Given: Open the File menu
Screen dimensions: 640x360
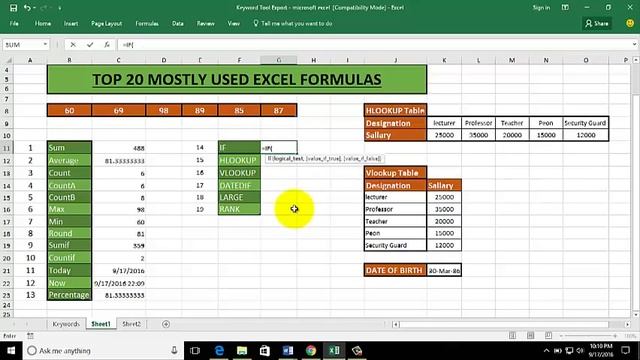Looking at the screenshot, I should coord(14,24).
